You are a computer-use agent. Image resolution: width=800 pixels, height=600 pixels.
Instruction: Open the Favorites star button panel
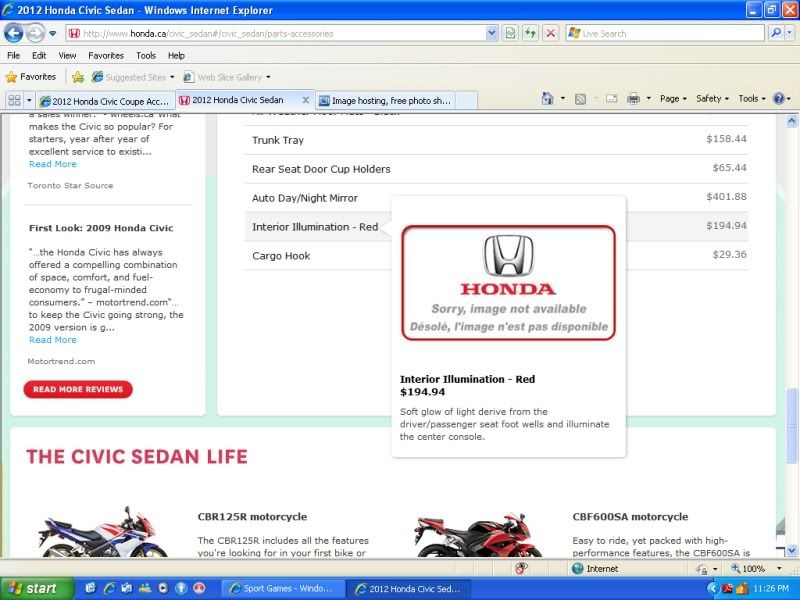click(31, 77)
